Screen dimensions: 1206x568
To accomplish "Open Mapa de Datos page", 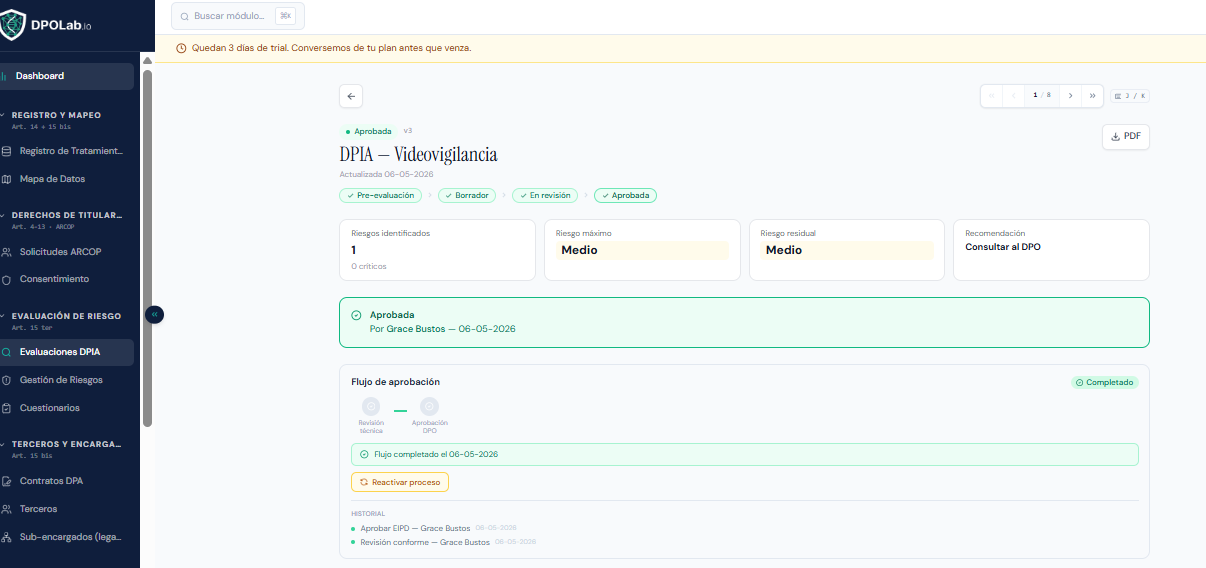I will (66, 179).
